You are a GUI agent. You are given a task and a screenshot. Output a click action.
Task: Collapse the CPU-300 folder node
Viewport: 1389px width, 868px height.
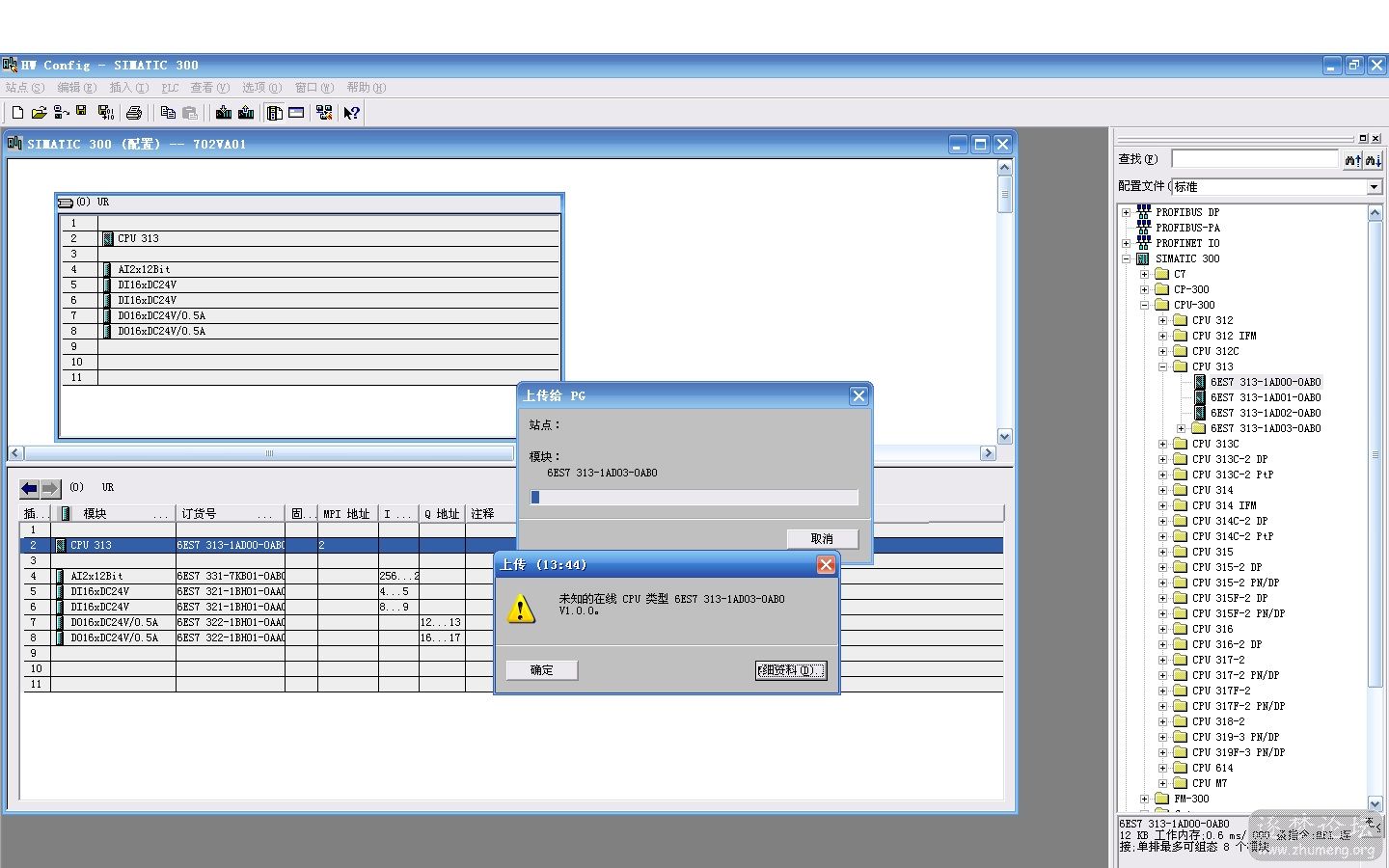(x=1144, y=305)
